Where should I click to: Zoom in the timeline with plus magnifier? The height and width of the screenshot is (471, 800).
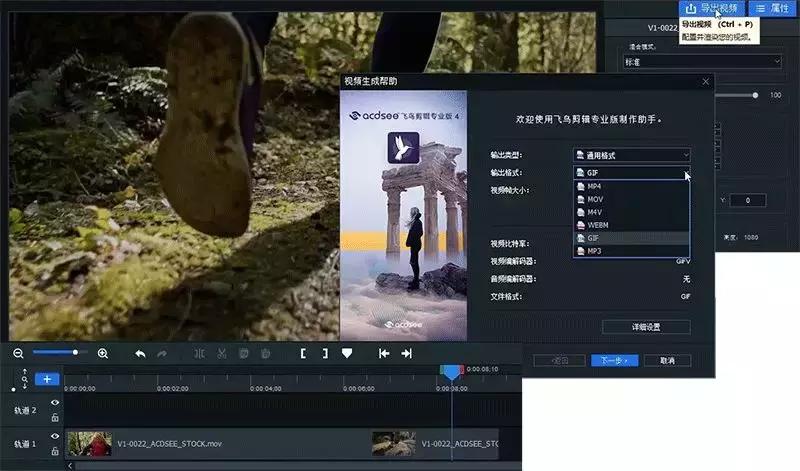103,353
